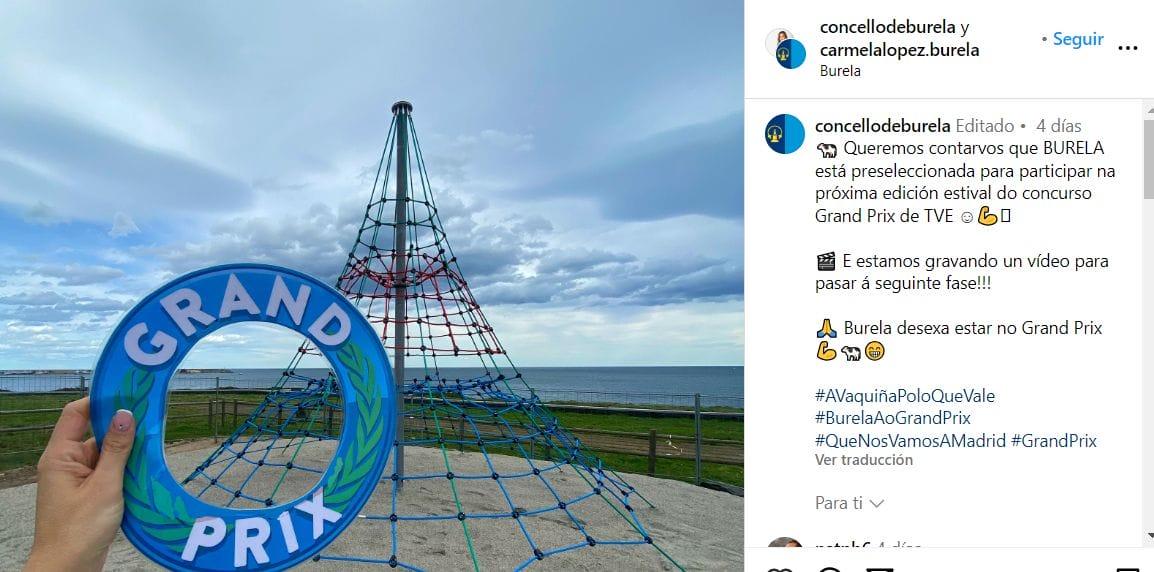Expand the Para ti comments sort dropdown
The height and width of the screenshot is (572, 1154).
coord(849,504)
